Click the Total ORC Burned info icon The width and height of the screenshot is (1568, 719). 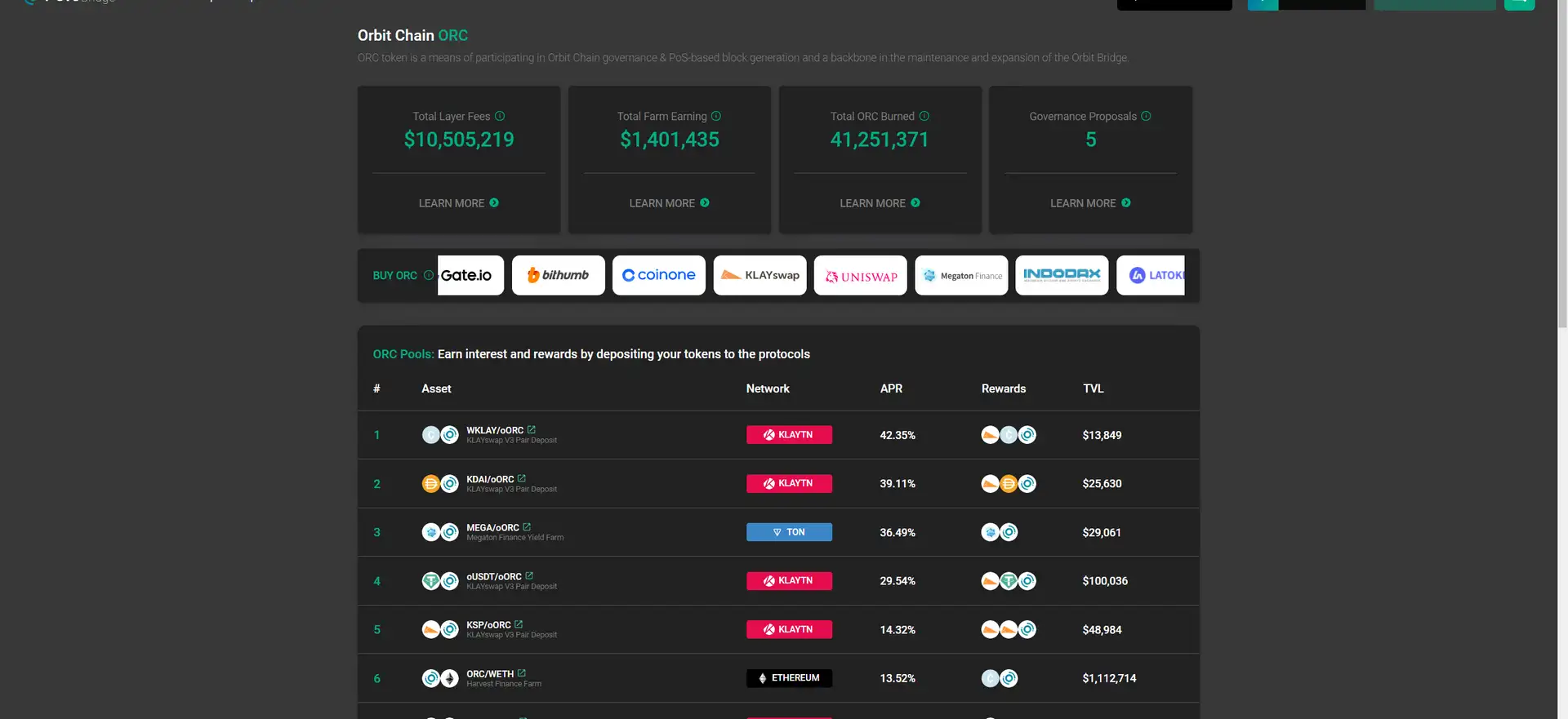pos(924,116)
